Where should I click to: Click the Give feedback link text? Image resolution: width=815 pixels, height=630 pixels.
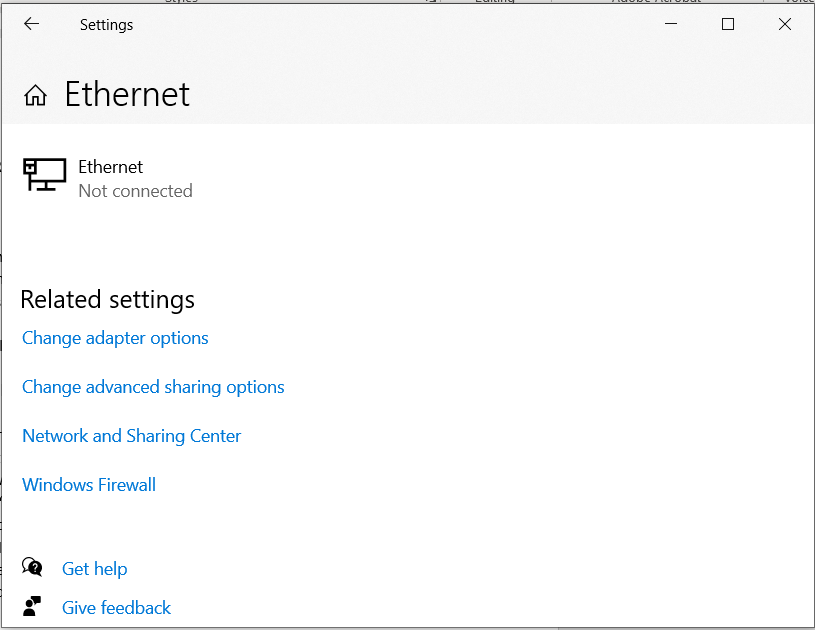click(x=116, y=608)
